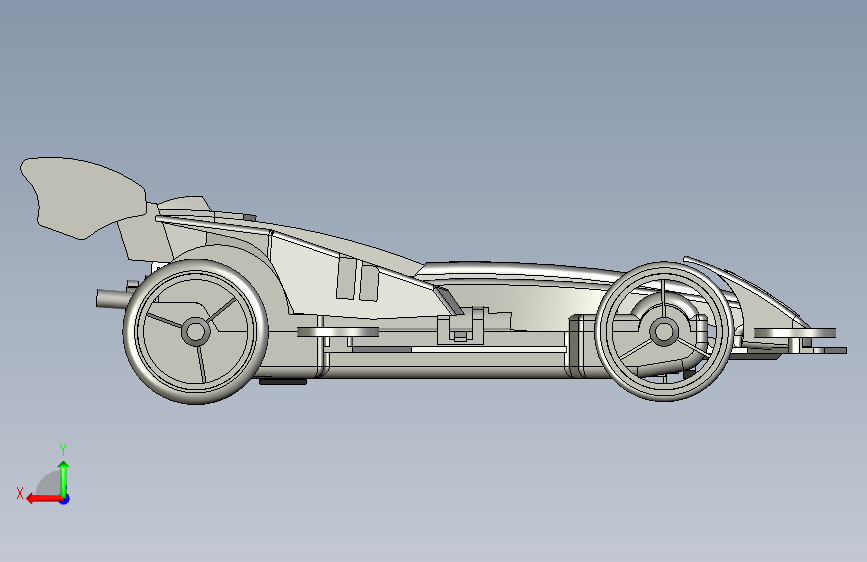This screenshot has width=867, height=562.
Task: Select the left side vent slot on the body
Action: (x=347, y=279)
